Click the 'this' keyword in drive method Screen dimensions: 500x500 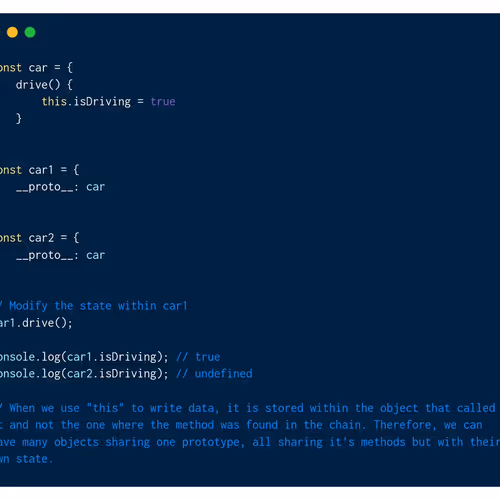pos(54,101)
